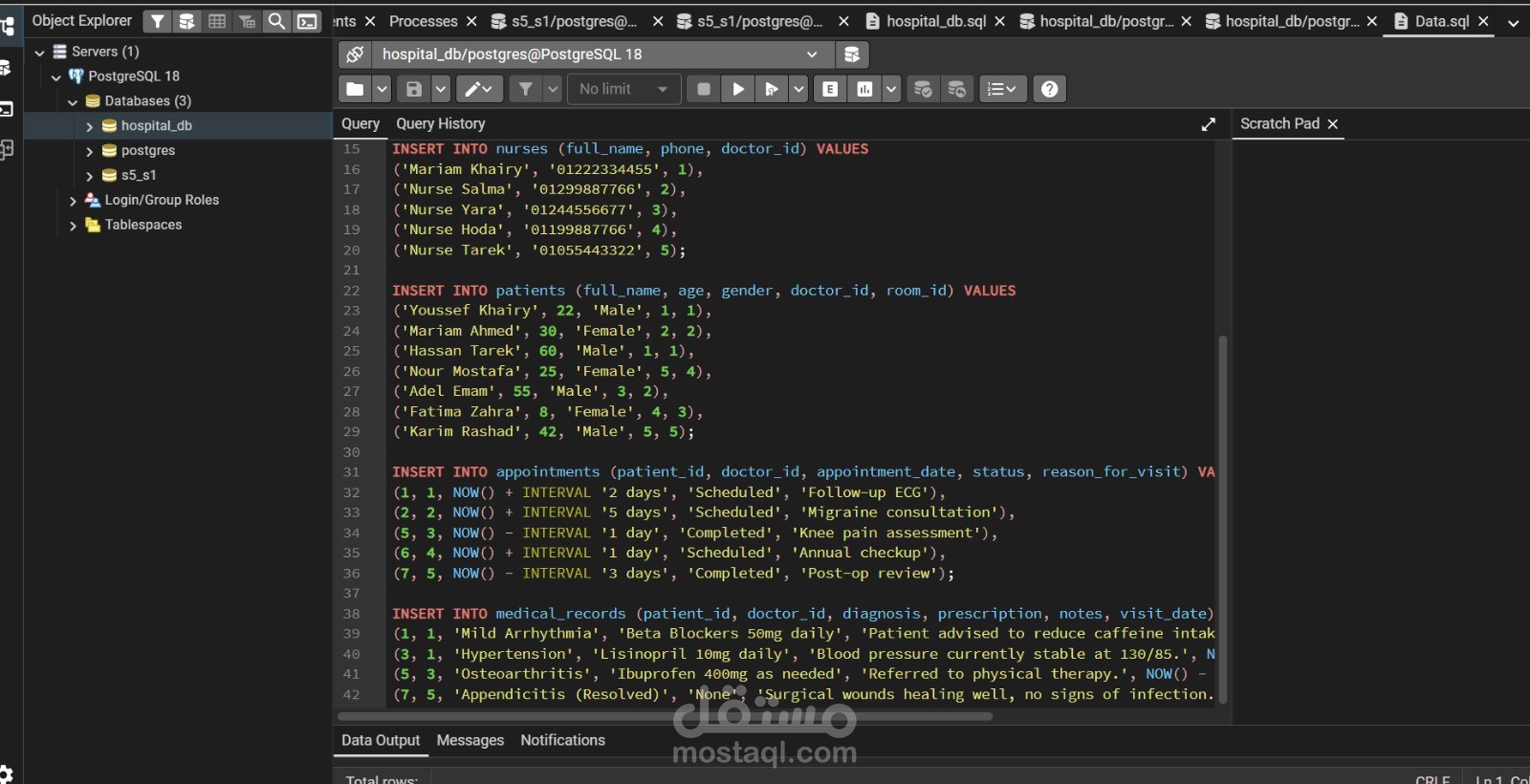Click the connection status icon beside hospital_db connection
This screenshot has height=784, width=1530.
[355, 54]
